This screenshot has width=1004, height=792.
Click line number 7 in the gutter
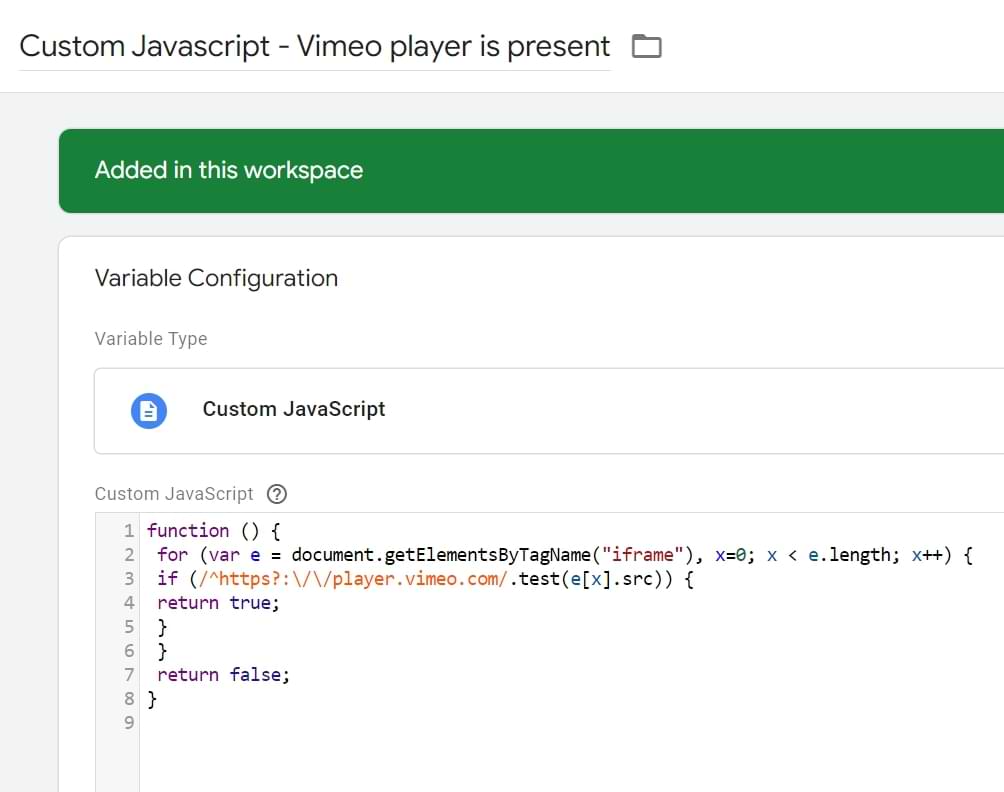(x=129, y=675)
